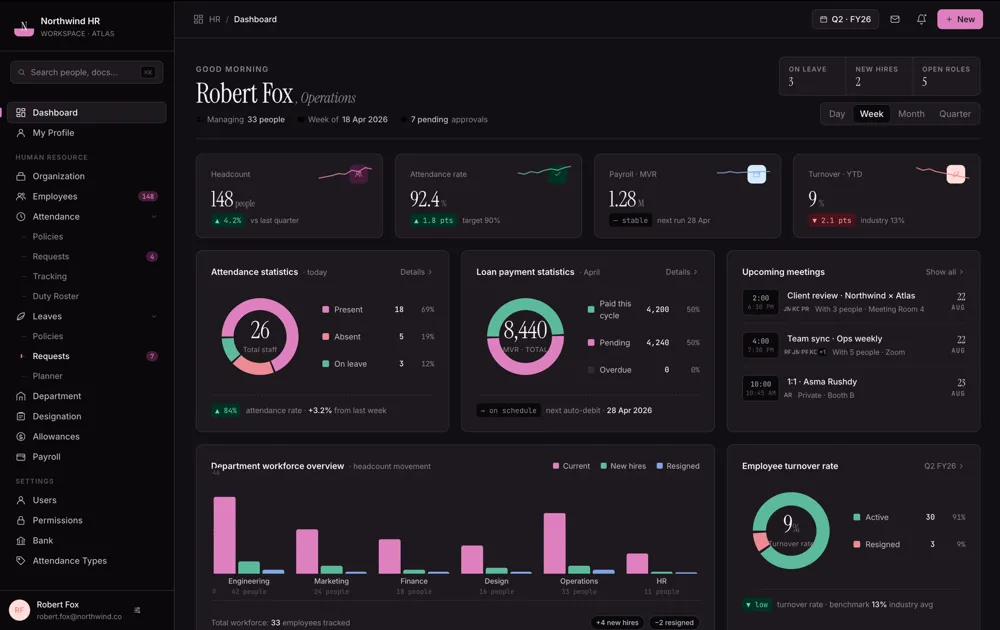Open Attendance Policies menu item
This screenshot has height=630, width=1000.
click(x=48, y=237)
